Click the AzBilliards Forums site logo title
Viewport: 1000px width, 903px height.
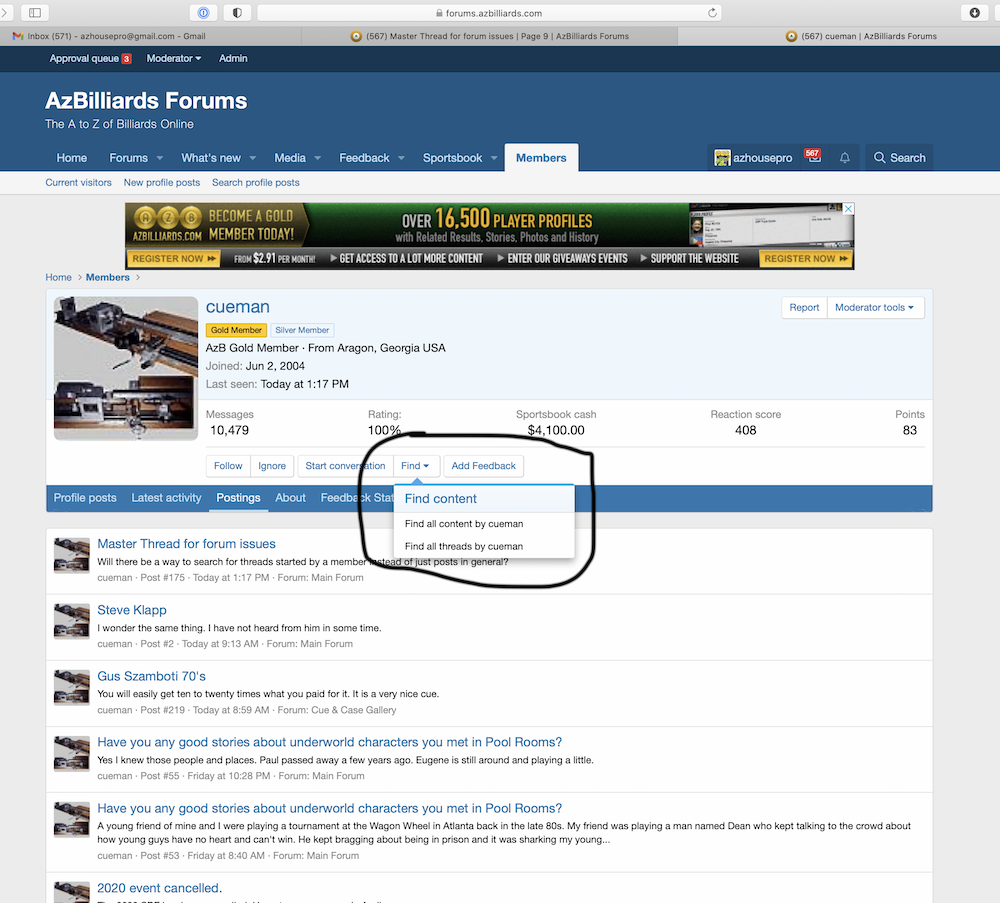[146, 101]
